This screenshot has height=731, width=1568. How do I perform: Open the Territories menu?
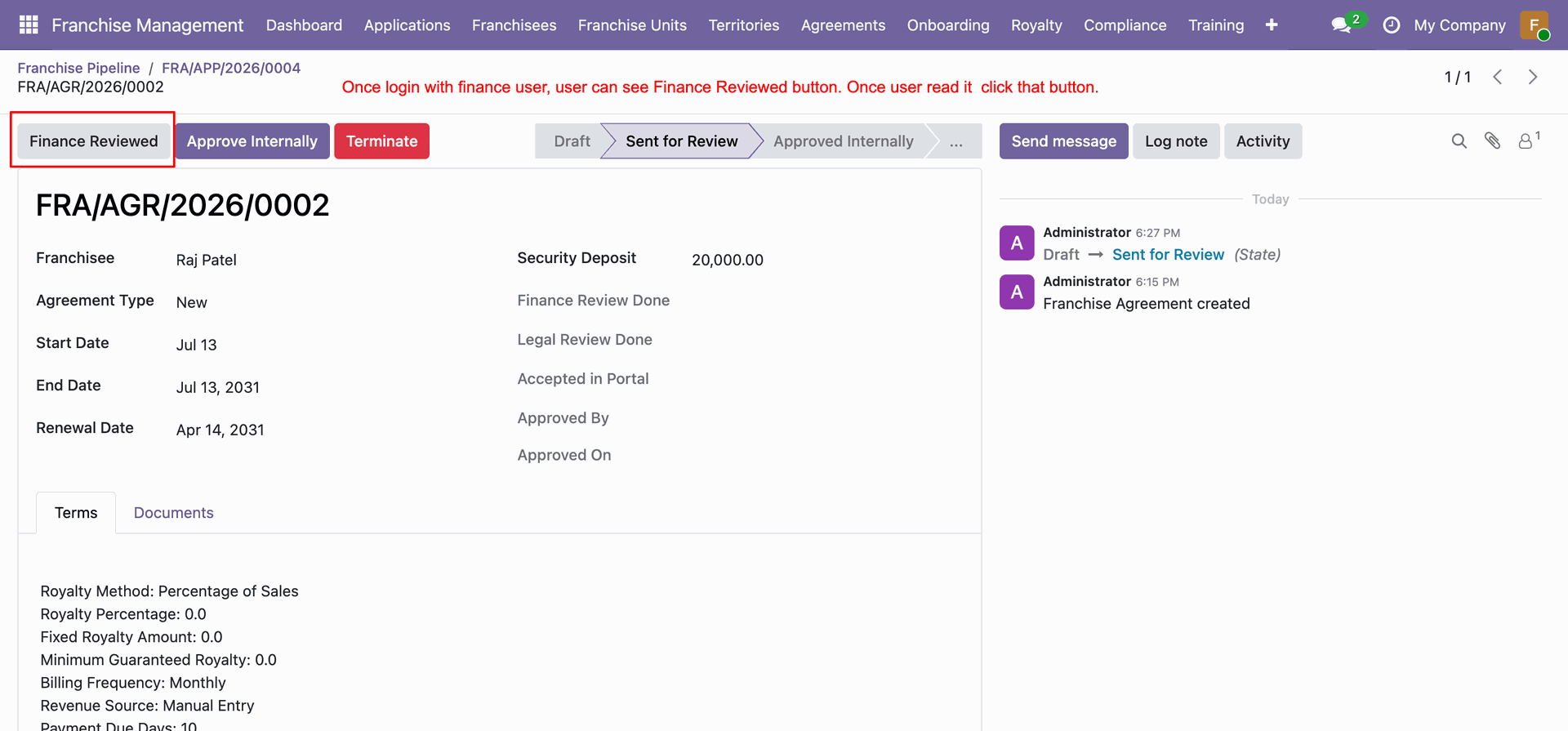coord(744,25)
